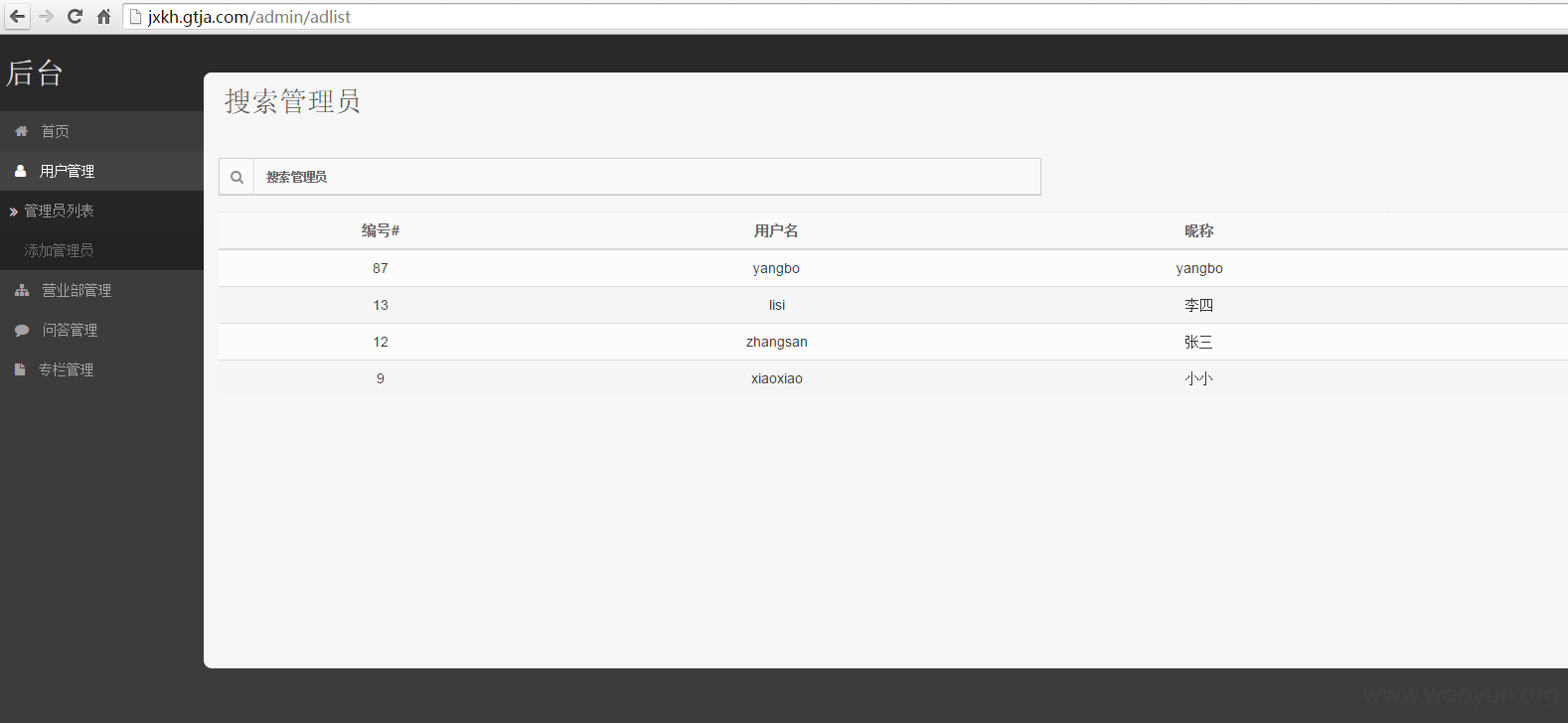The height and width of the screenshot is (723, 1568).
Task: Select ID cell 87
Action: (x=381, y=268)
